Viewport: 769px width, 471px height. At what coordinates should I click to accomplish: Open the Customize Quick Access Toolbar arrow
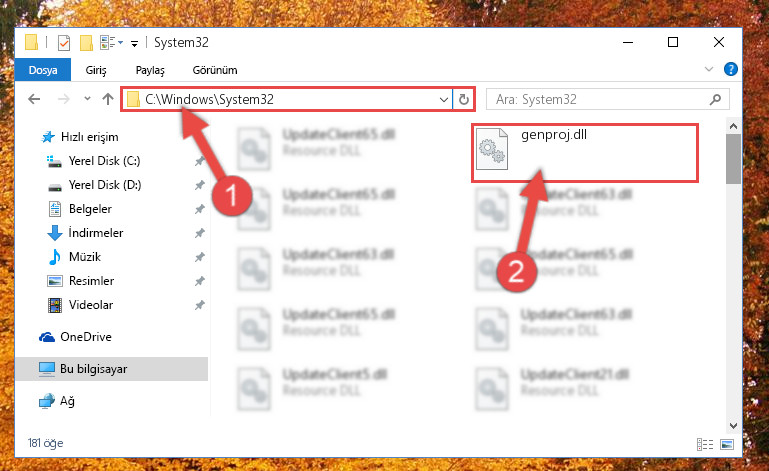[x=134, y=44]
